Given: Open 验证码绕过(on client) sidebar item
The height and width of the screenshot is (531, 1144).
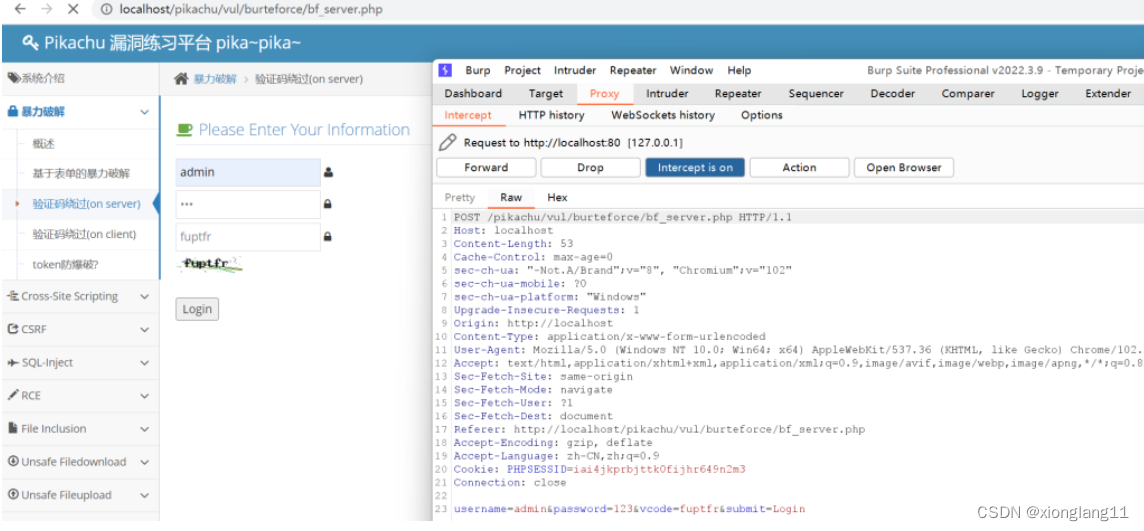Looking at the screenshot, I should pyautogui.click(x=85, y=234).
